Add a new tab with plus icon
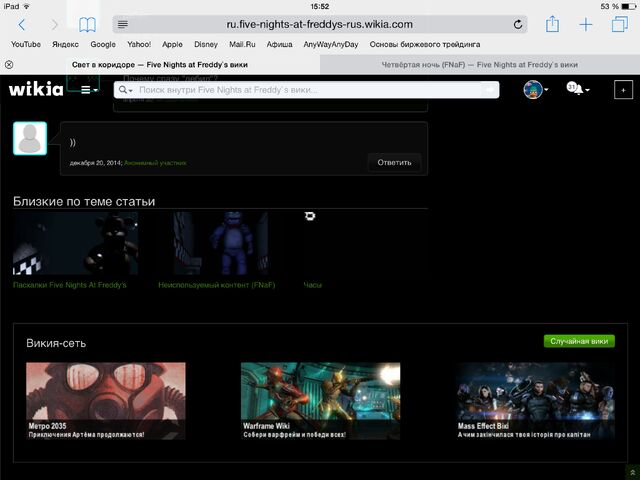 [586, 24]
